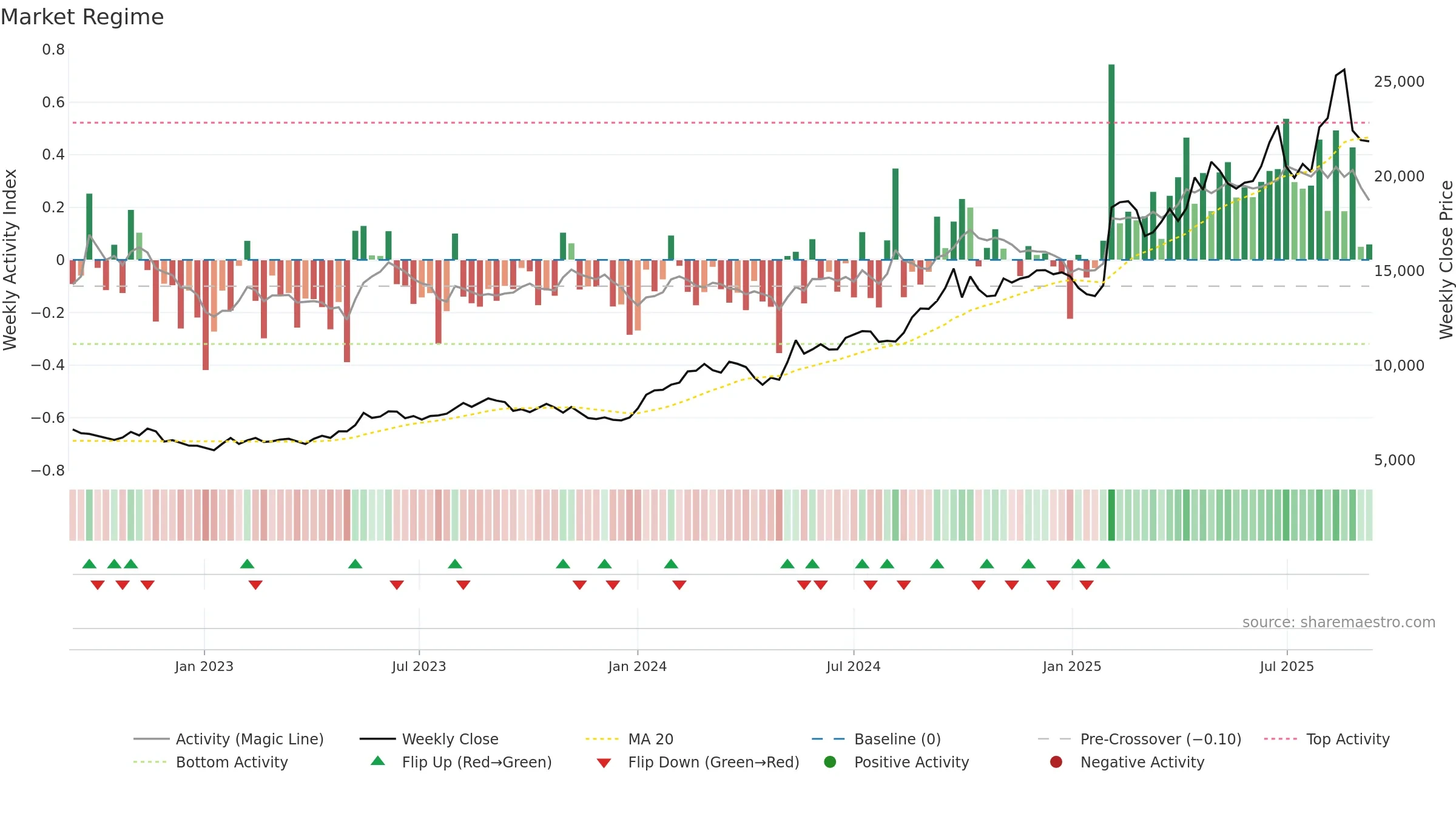The image size is (1456, 819).
Task: Click the last red Flip Down marker after Jan 2025
Action: tap(1087, 585)
